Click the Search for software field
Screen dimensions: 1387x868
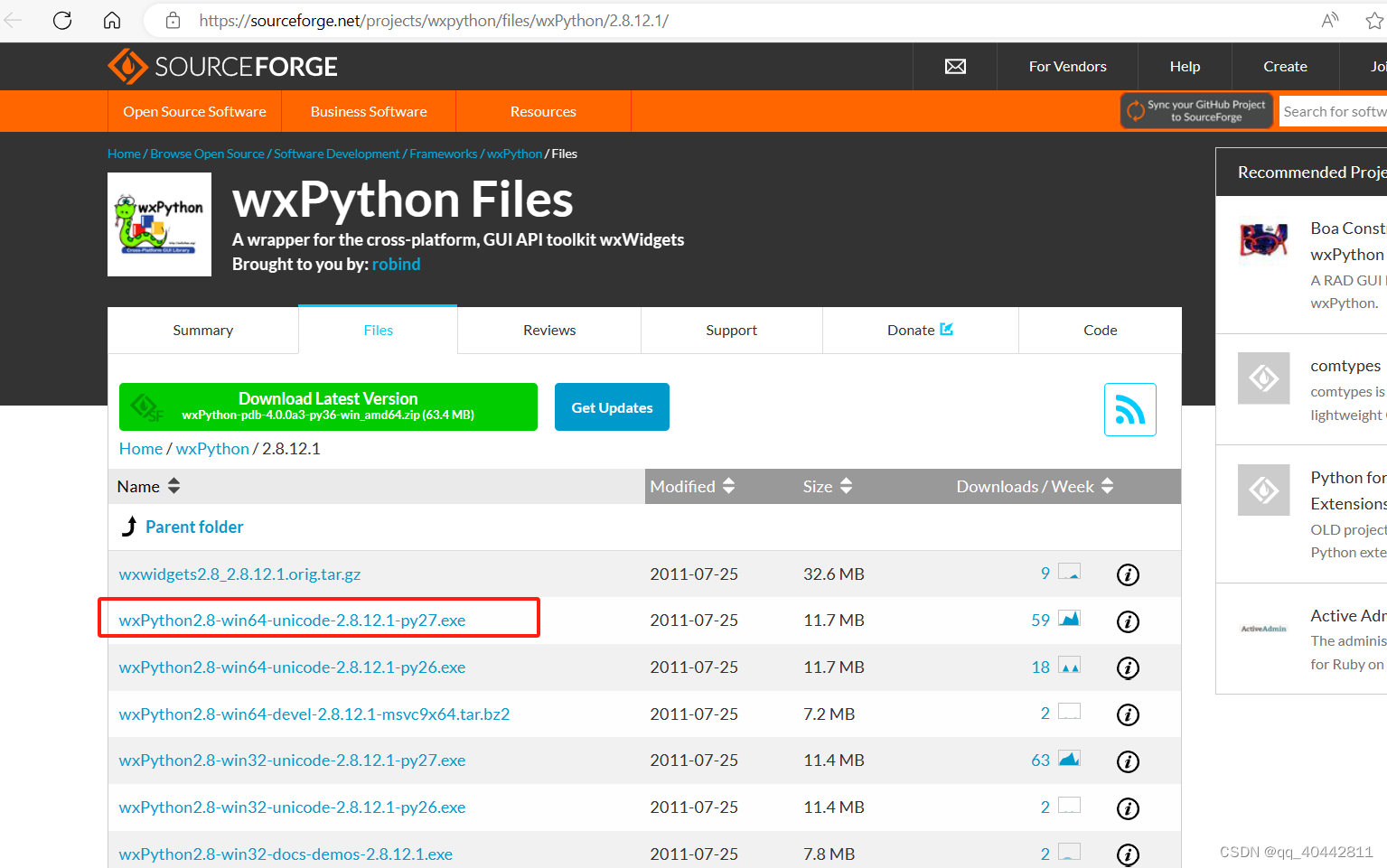(x=1333, y=111)
